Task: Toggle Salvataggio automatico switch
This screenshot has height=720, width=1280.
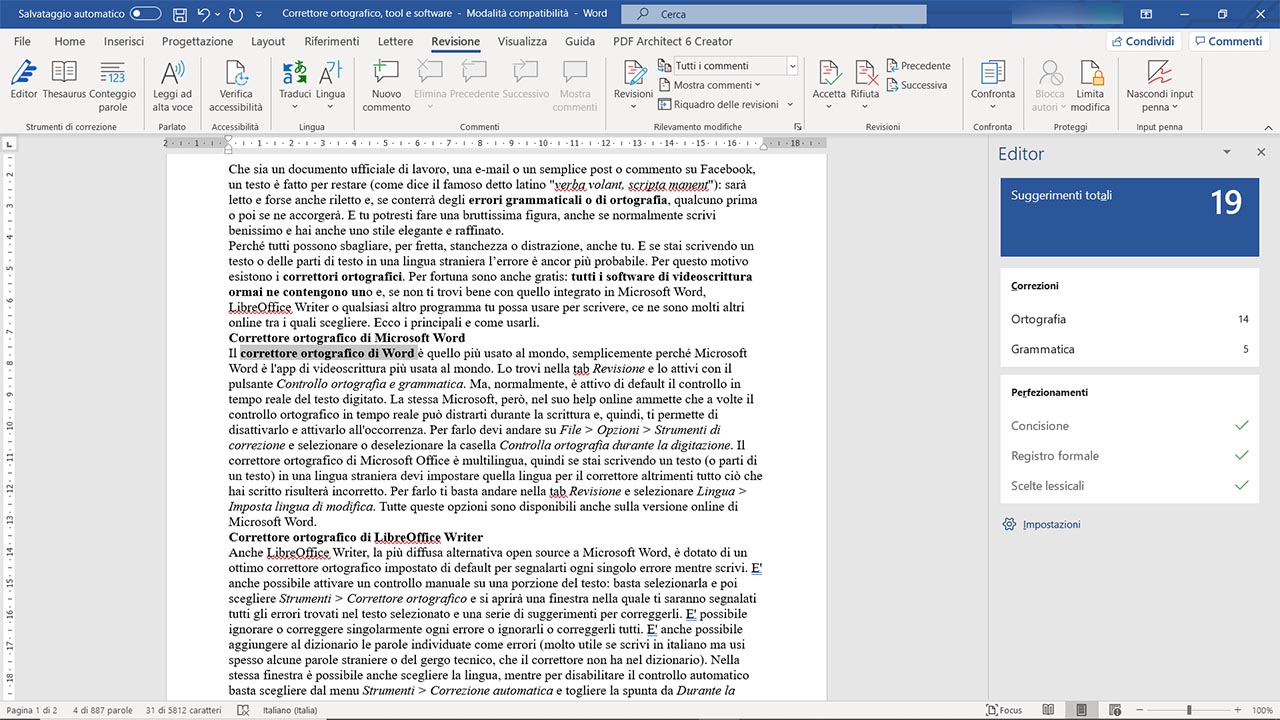Action: [x=146, y=14]
